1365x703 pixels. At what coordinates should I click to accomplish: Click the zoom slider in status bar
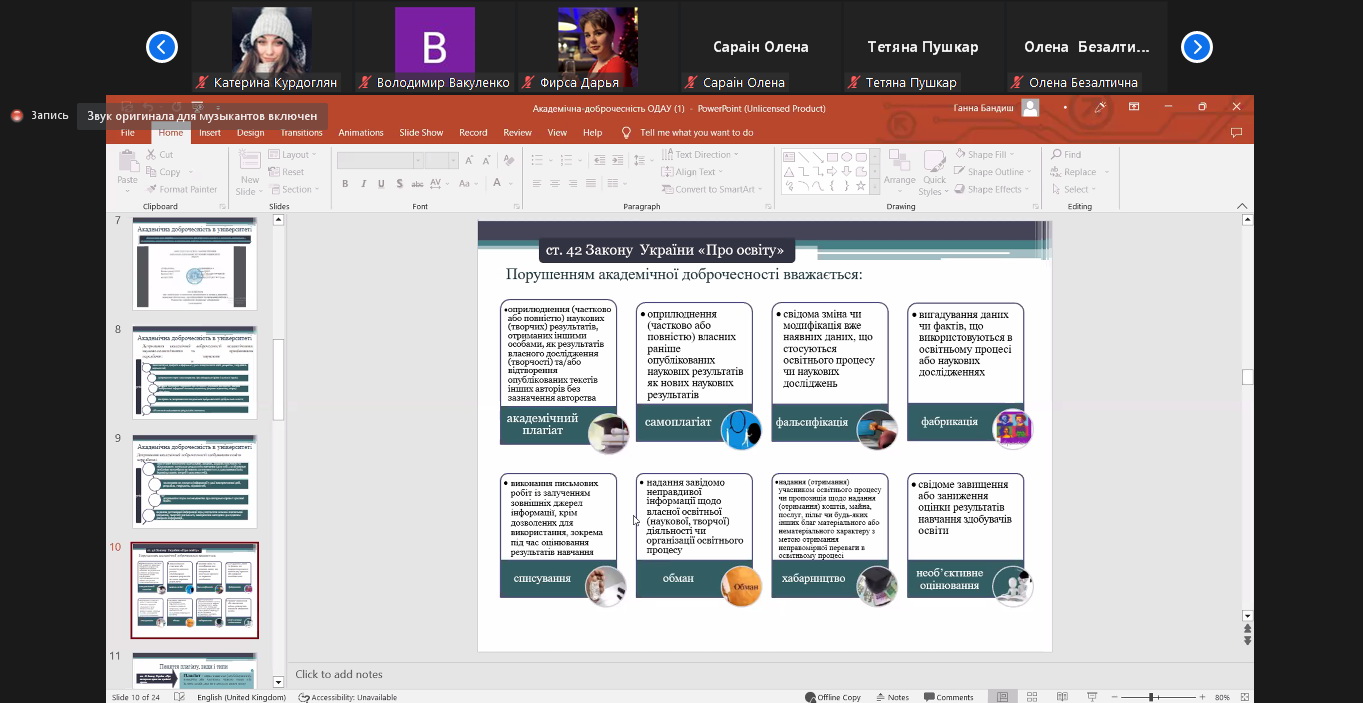(x=1151, y=697)
